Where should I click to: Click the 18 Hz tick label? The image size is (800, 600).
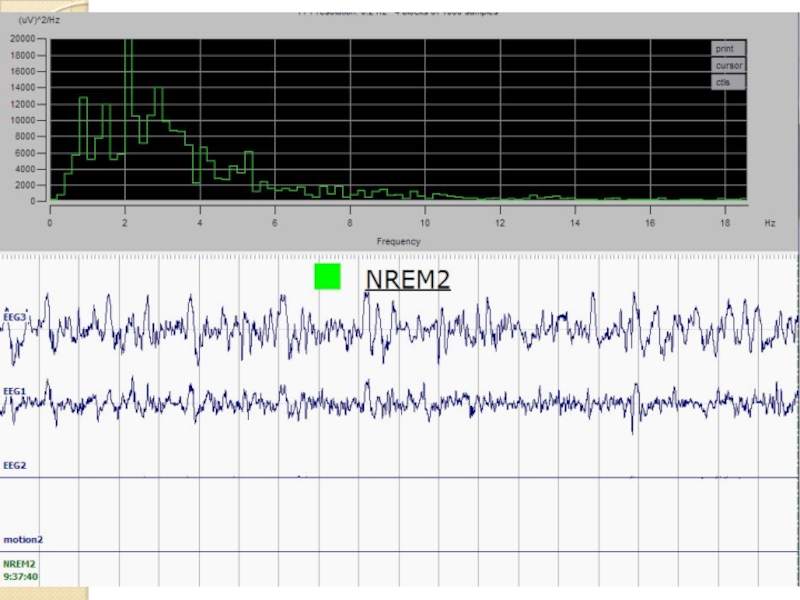[x=724, y=222]
